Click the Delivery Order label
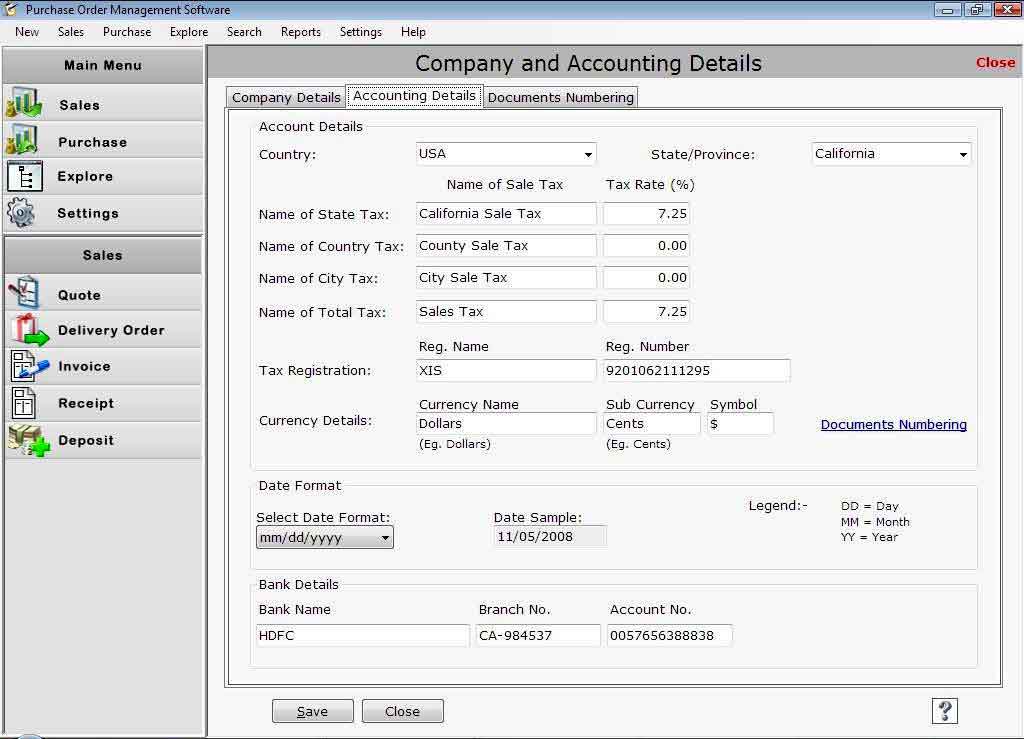The image size is (1024, 739). (x=111, y=330)
